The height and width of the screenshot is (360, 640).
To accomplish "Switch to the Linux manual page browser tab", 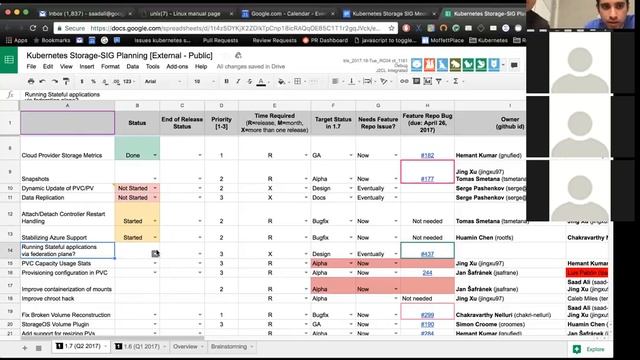I will tap(185, 13).
